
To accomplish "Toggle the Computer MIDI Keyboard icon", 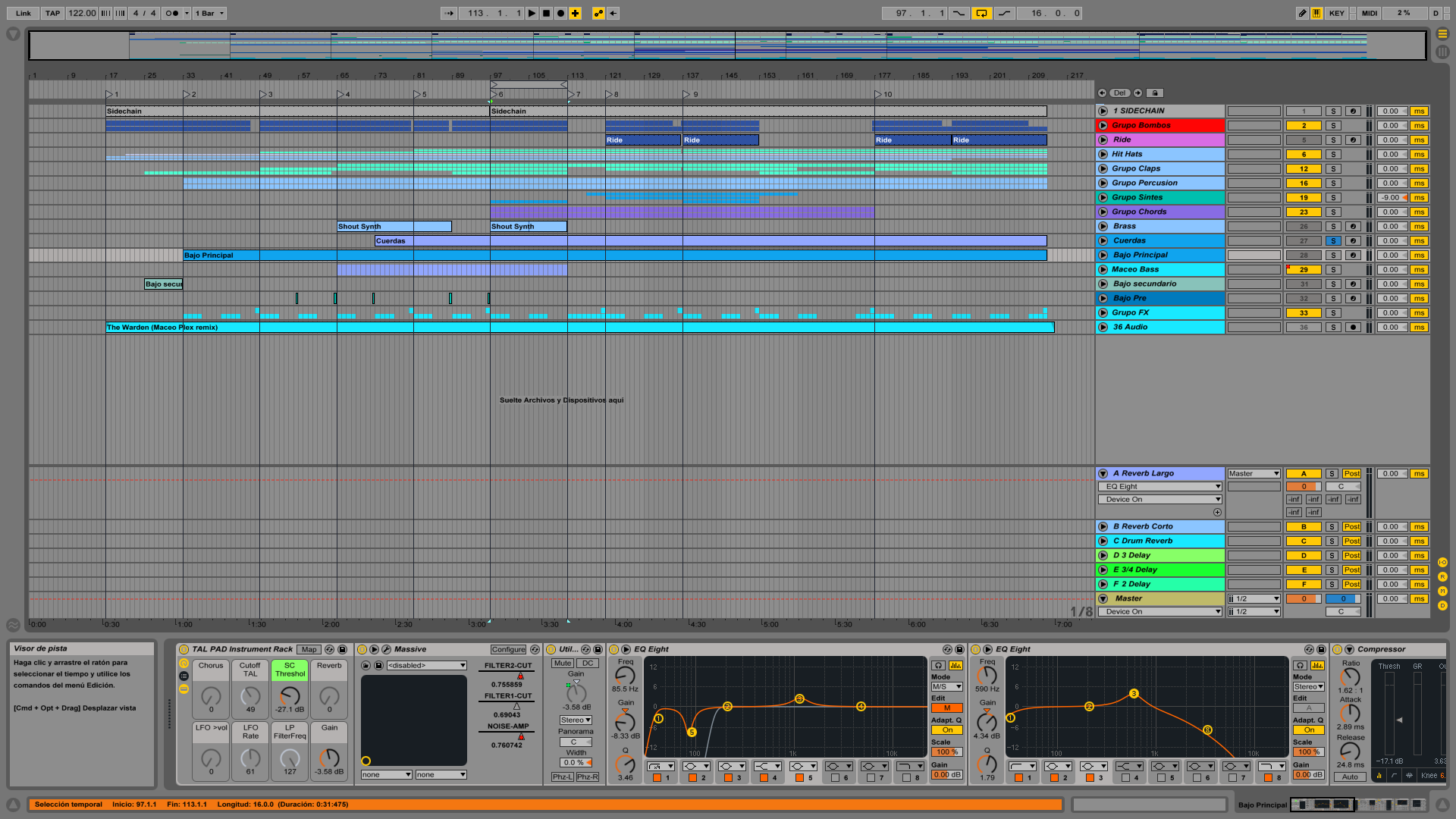I will coord(1316,13).
